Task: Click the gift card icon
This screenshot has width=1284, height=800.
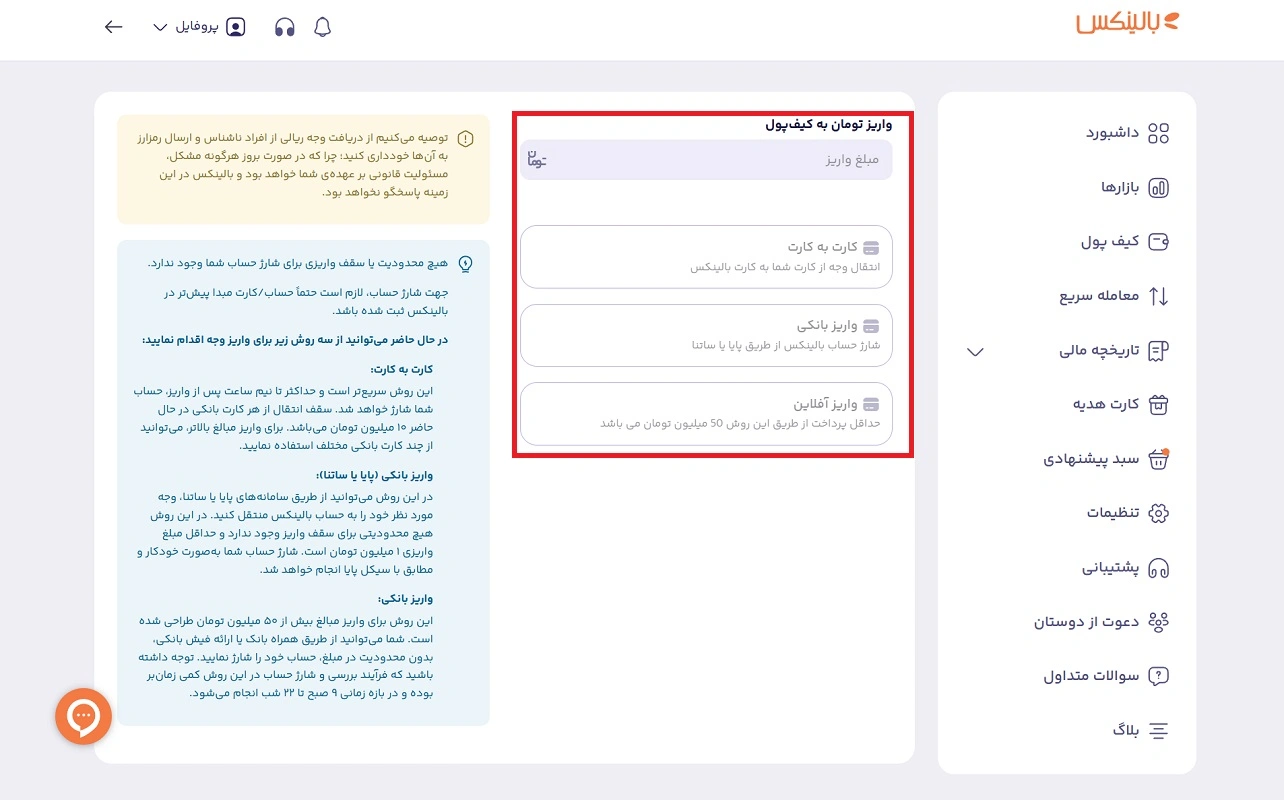Action: coord(1158,404)
